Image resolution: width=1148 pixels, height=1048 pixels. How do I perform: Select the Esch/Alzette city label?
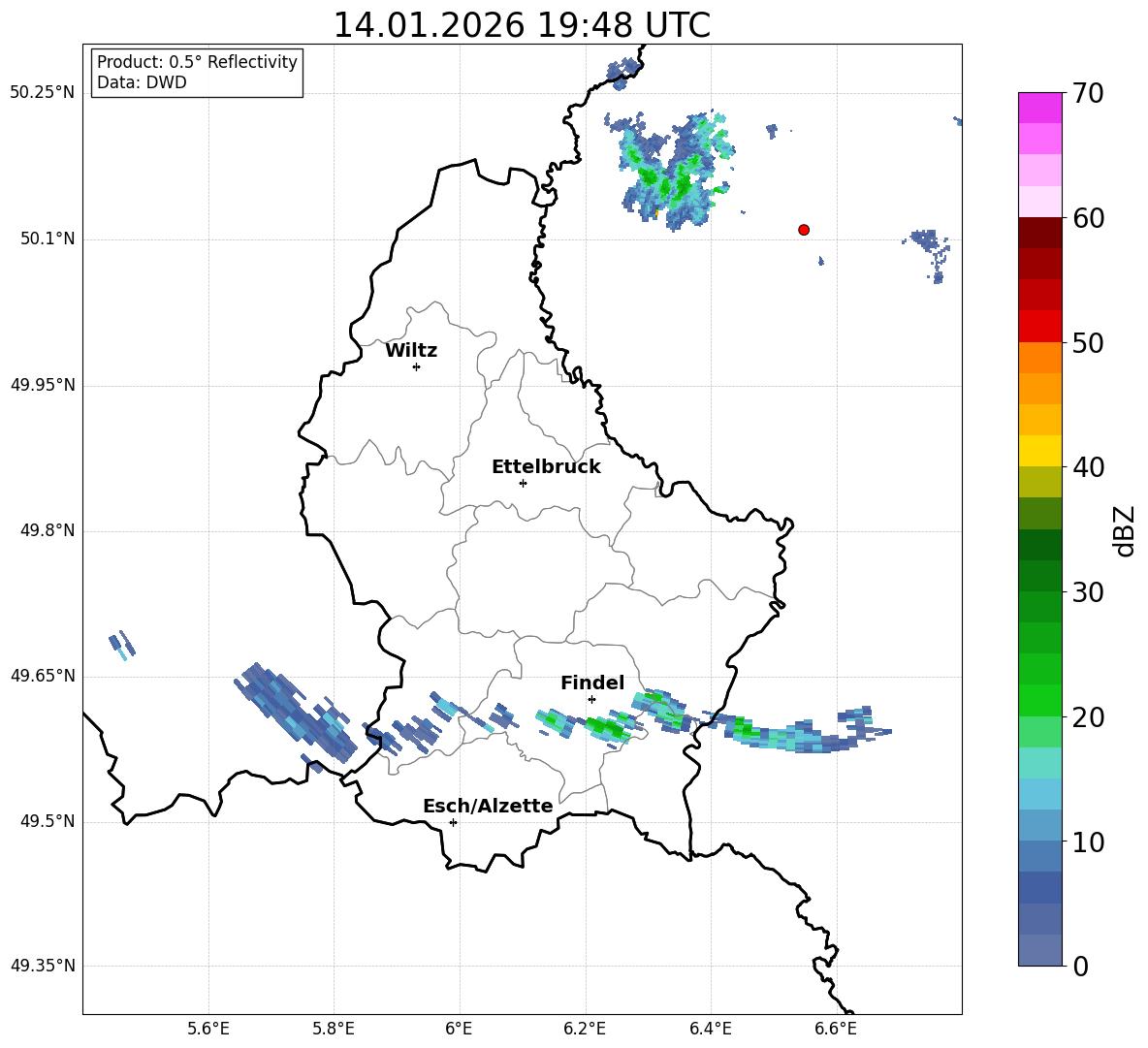[x=488, y=806]
